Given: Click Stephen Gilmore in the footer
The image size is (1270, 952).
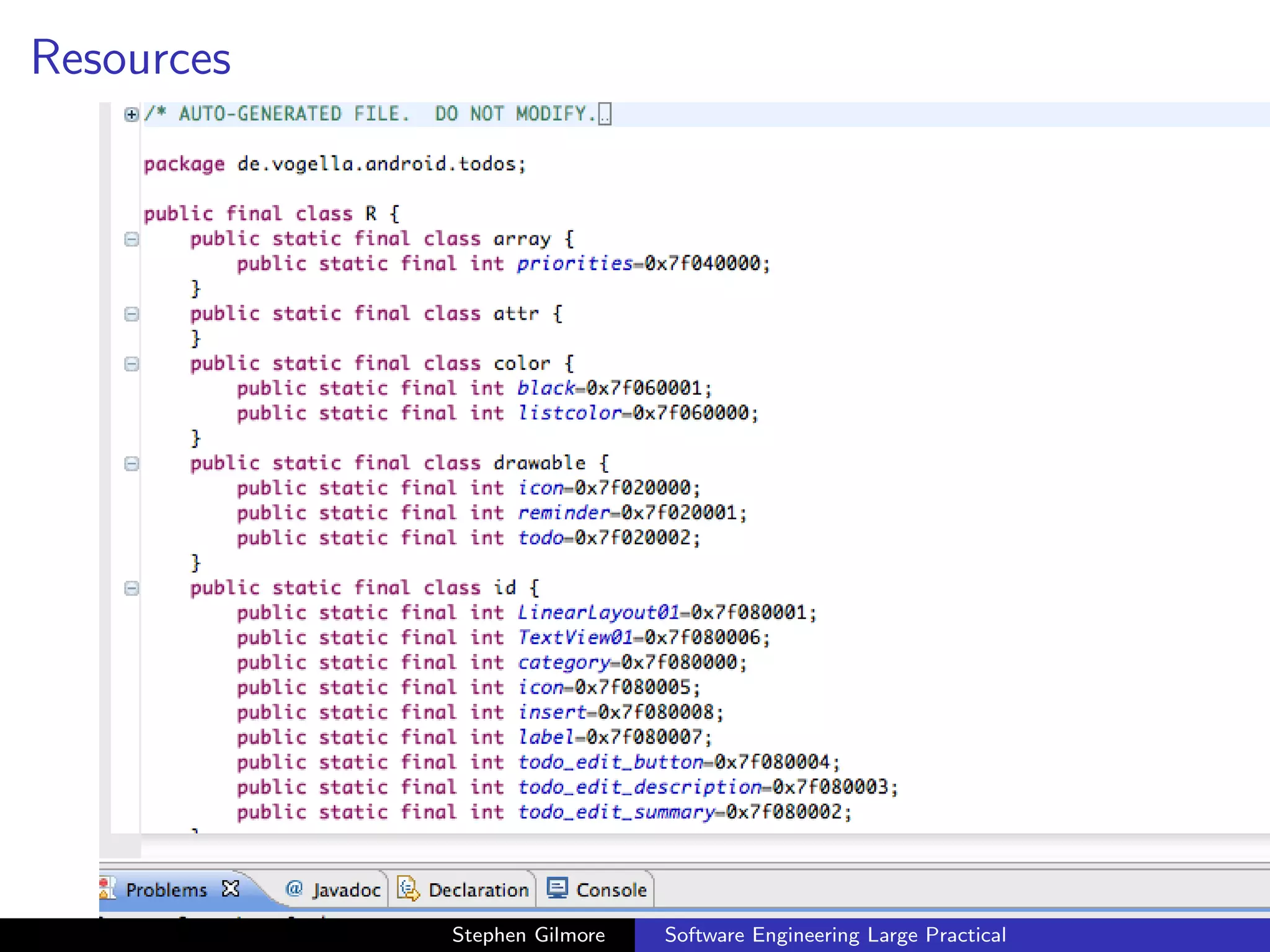Looking at the screenshot, I should click(528, 935).
